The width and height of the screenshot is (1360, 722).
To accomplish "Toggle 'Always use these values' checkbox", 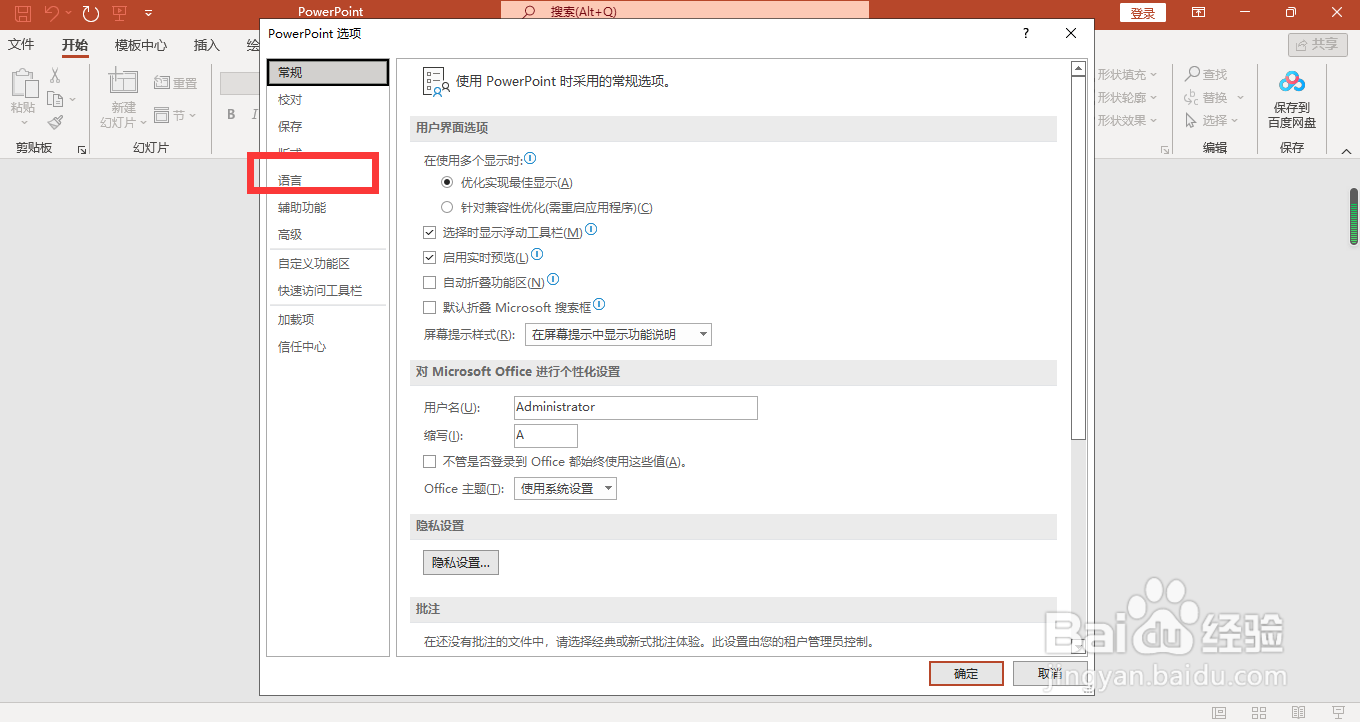I will 430,462.
